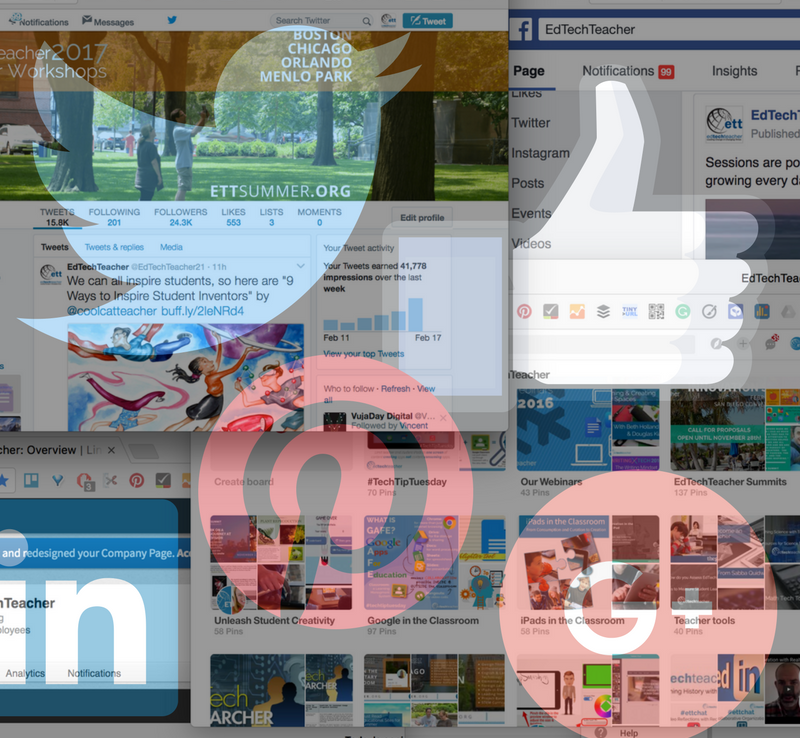This screenshot has height=738, width=800.
Task: Click the ett avatar beside the tweet
Action: pos(51,274)
